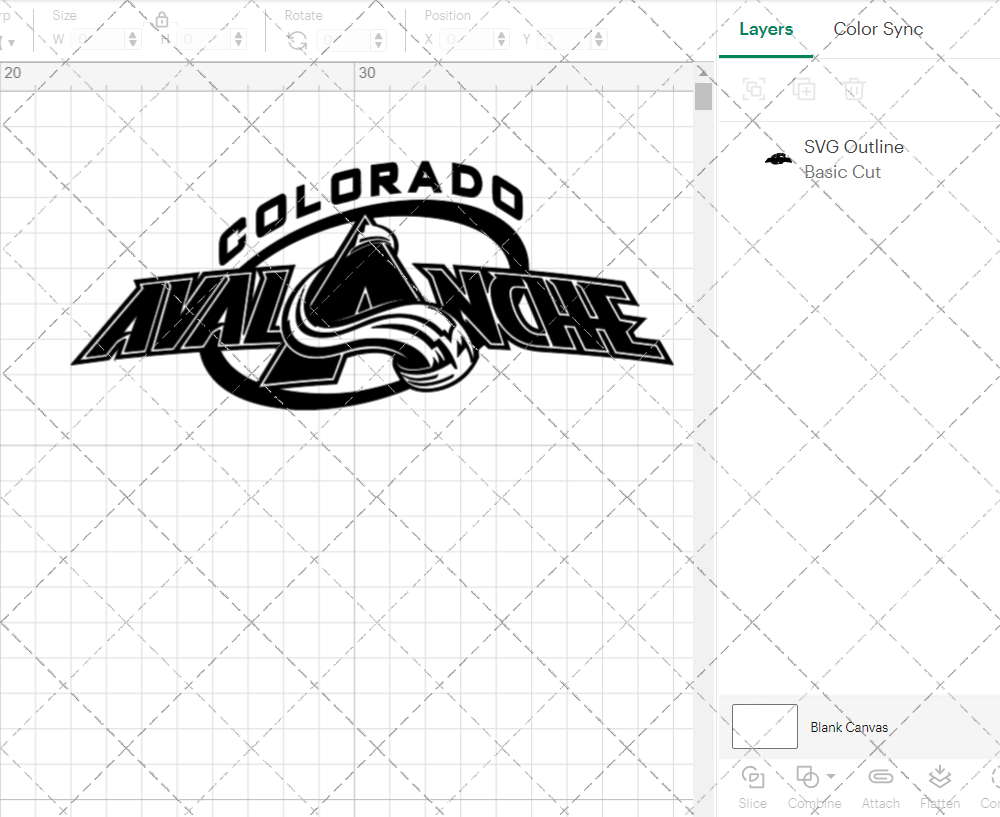Select the Blank Canvas label
This screenshot has height=817, width=1000.
tap(849, 727)
